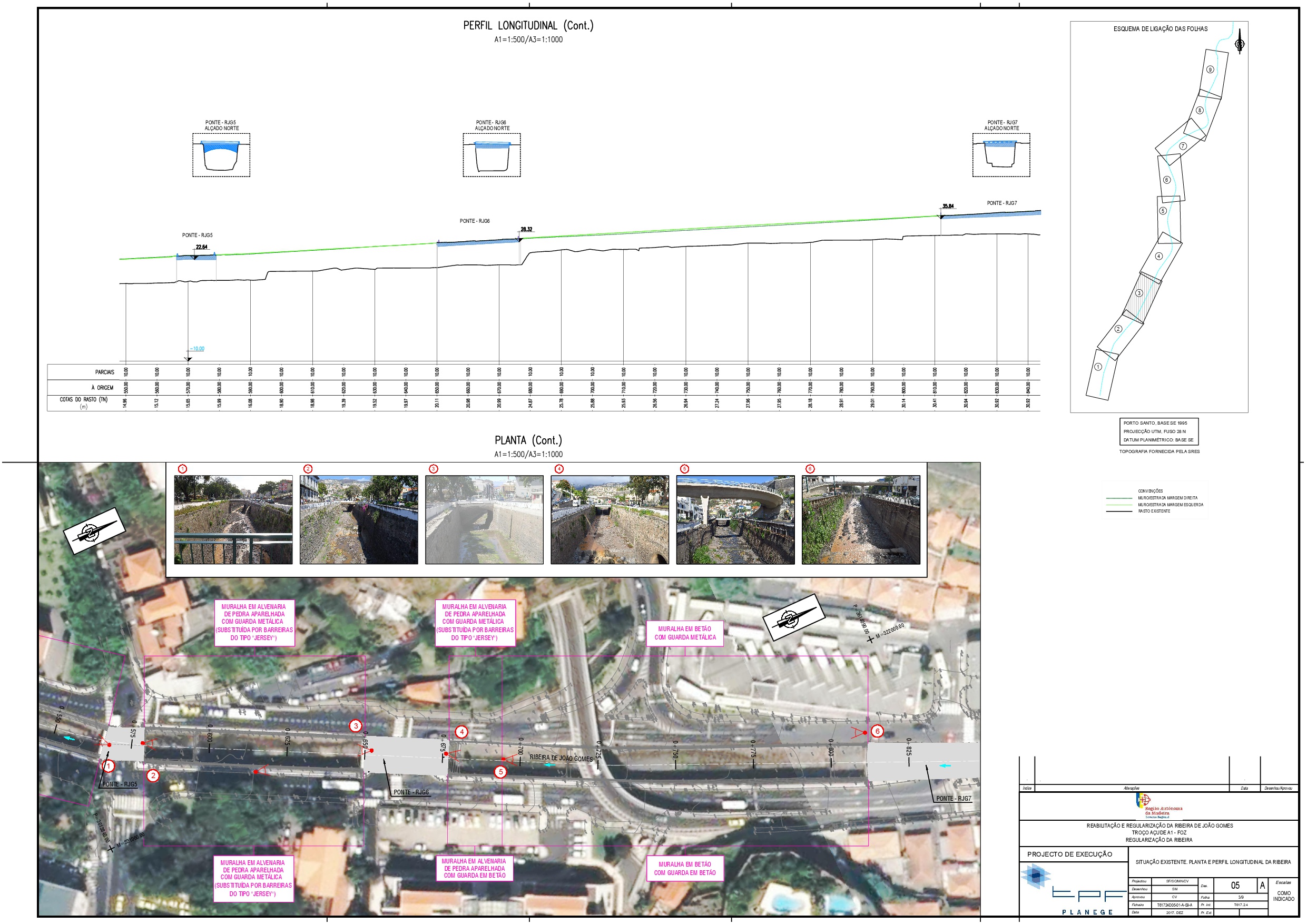Viewport: 1307px width, 924px height.
Task: Click the north arrow above Ponte RJG7 area
Action: 793,618
